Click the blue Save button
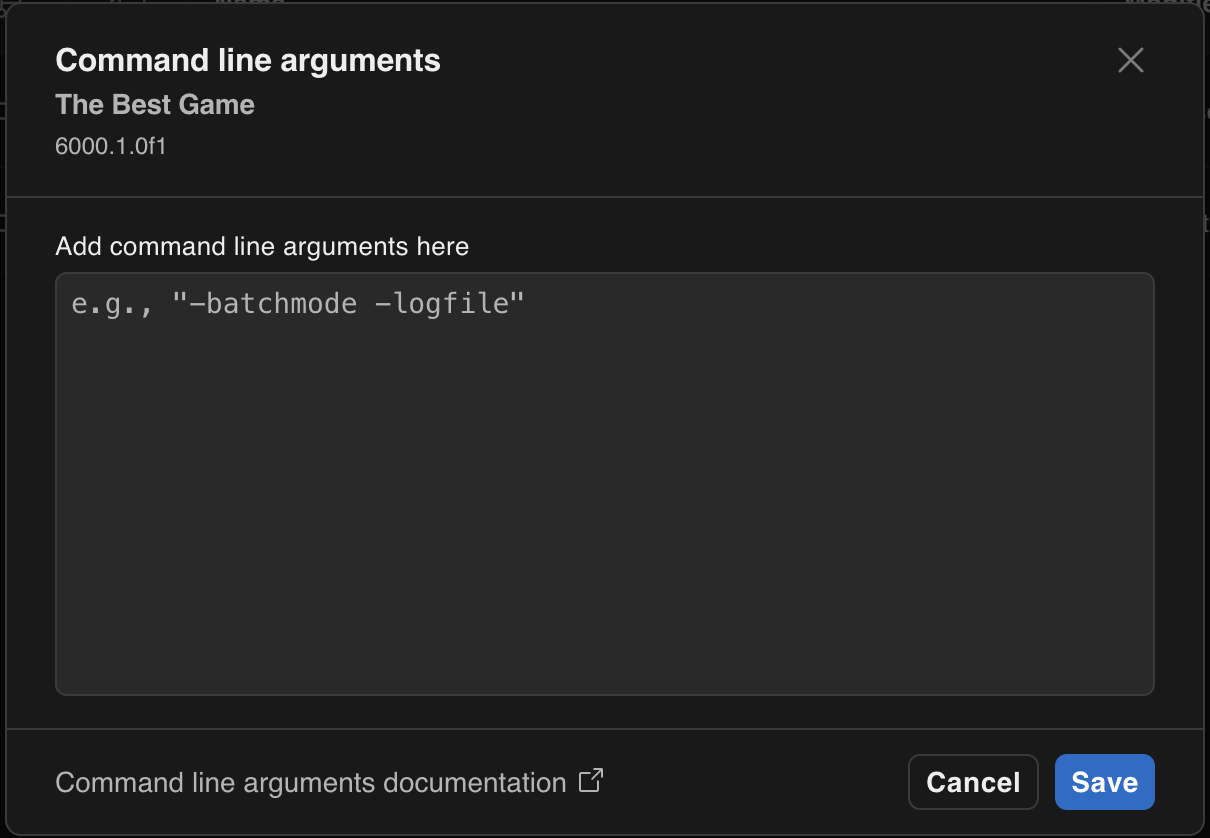This screenshot has height=838, width=1210. point(1104,782)
